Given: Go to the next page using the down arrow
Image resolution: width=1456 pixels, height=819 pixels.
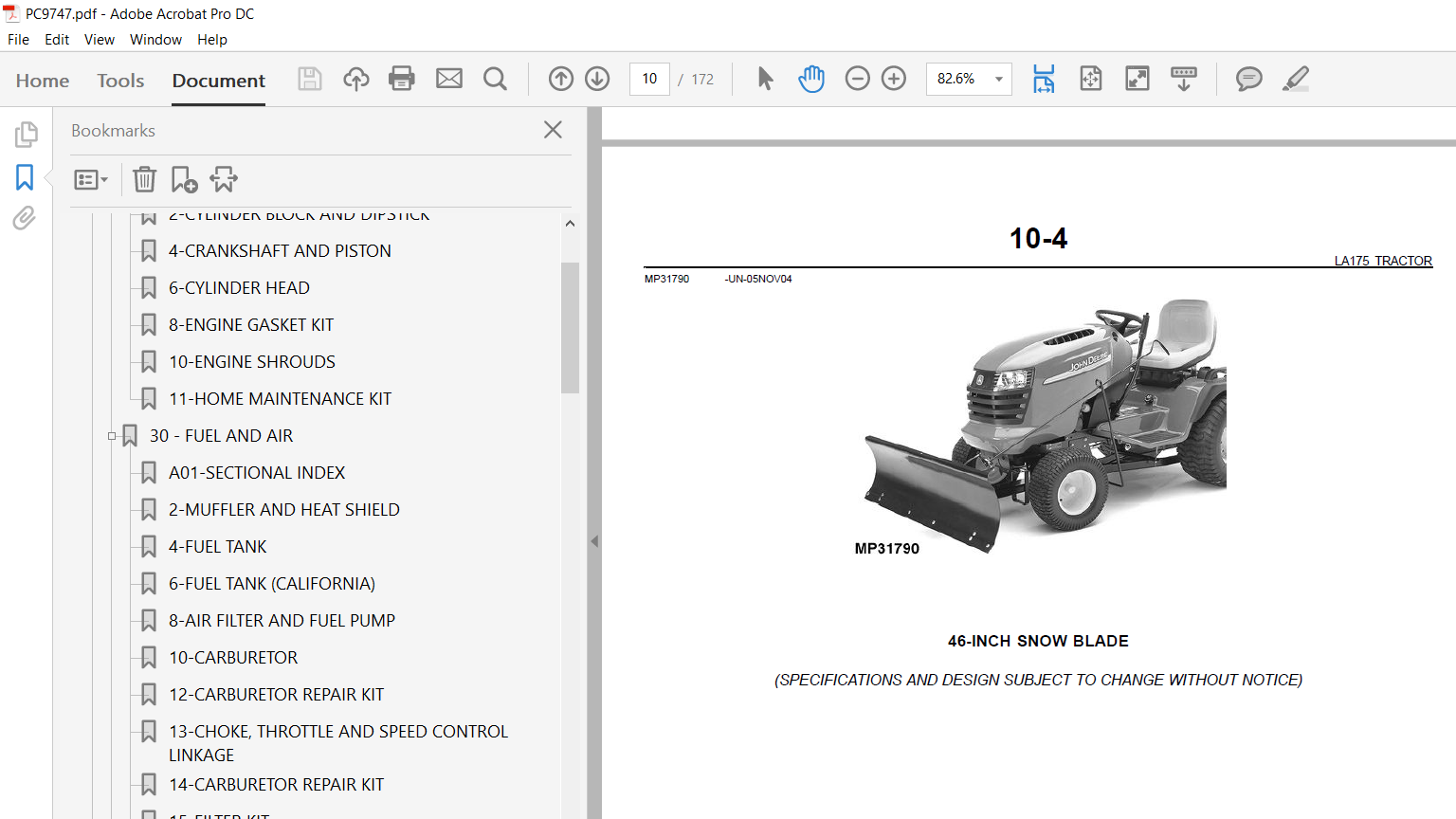Looking at the screenshot, I should [597, 79].
